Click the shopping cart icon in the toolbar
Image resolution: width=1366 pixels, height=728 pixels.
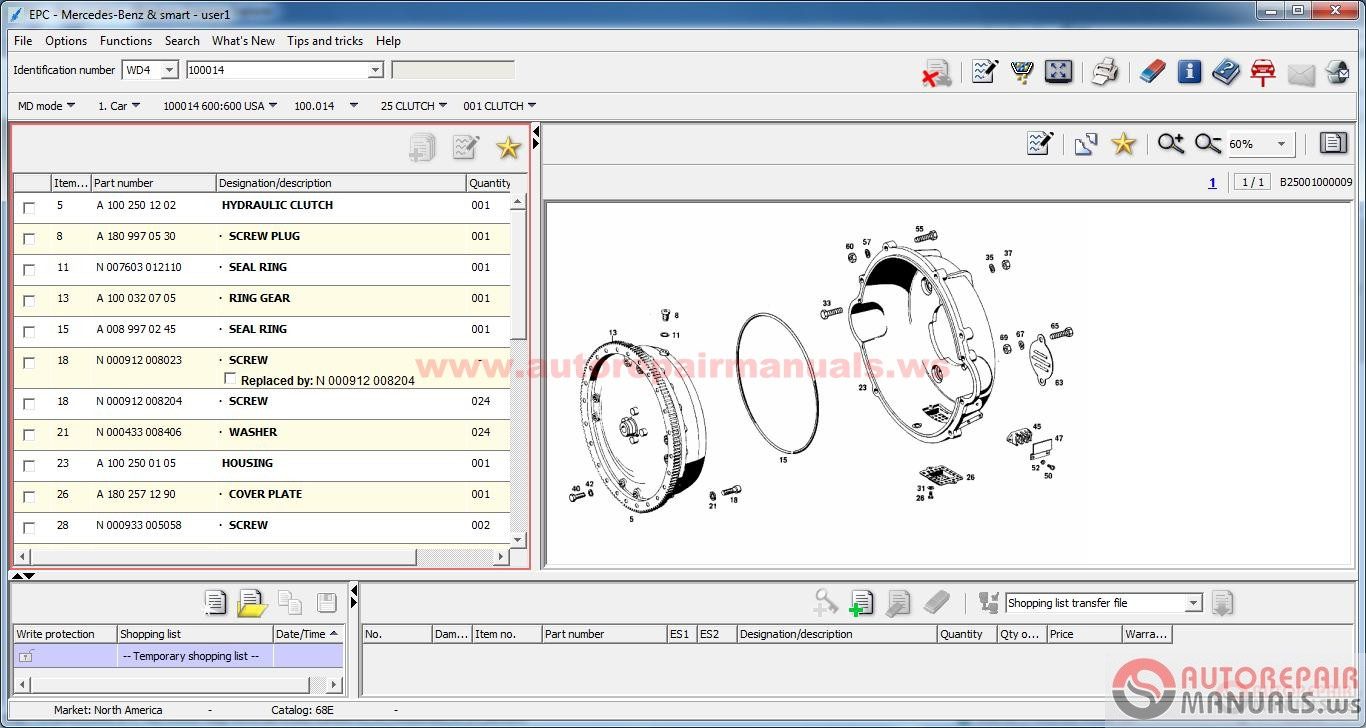click(1022, 71)
